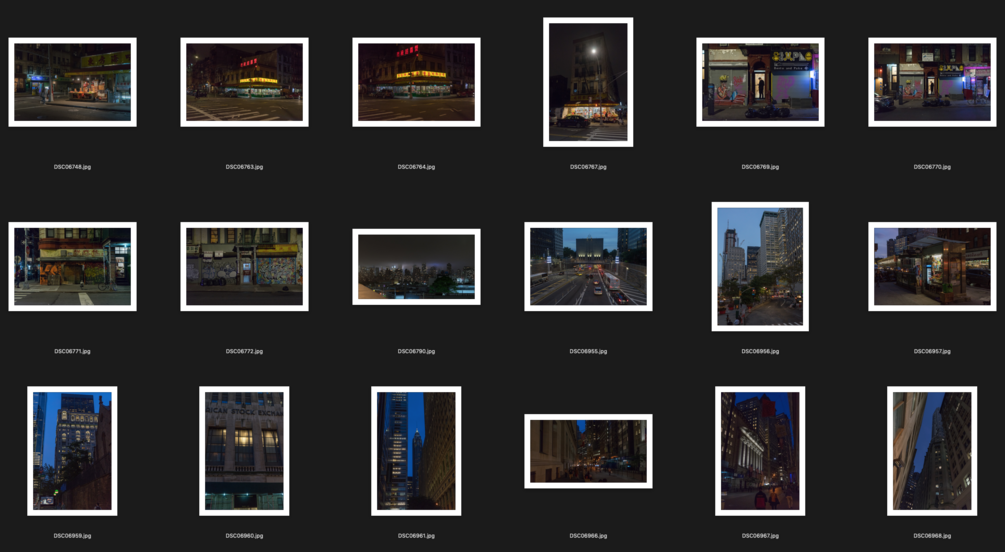Click the file name DSC06968.jpg
This screenshot has width=1005, height=552.
(932, 535)
